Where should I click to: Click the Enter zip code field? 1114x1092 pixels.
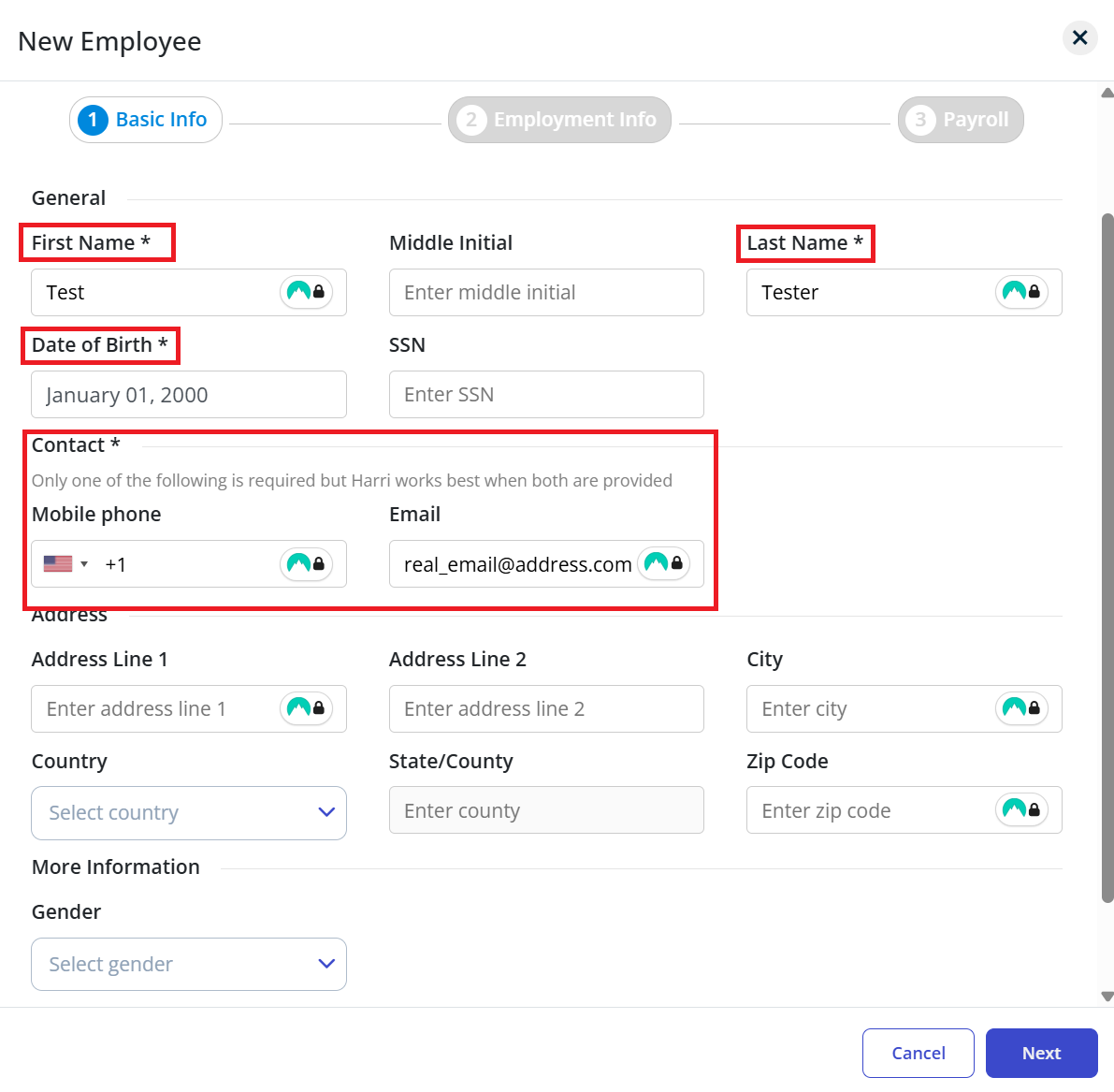[904, 809]
